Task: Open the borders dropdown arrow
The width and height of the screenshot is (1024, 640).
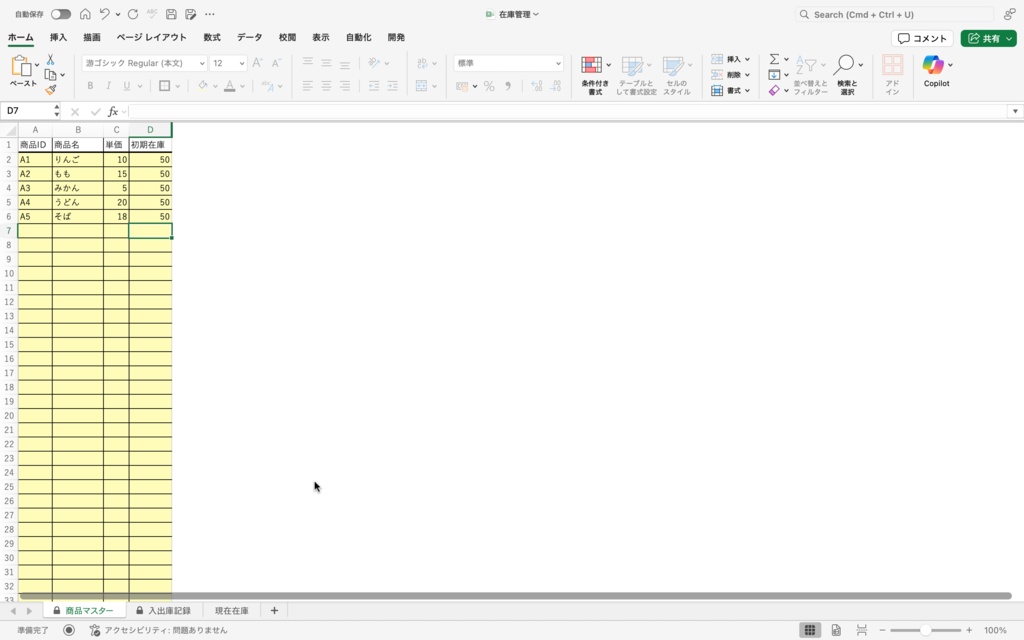Action: [x=178, y=86]
